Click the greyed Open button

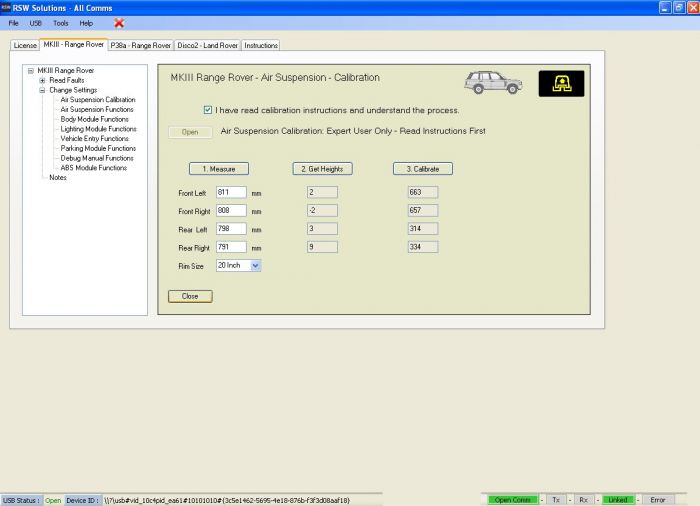click(190, 132)
